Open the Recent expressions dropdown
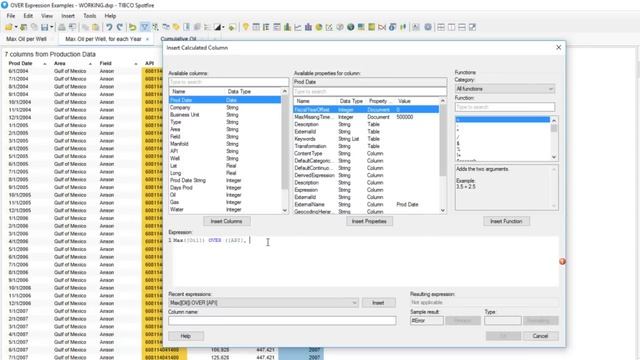The image size is (640, 360). [263, 303]
